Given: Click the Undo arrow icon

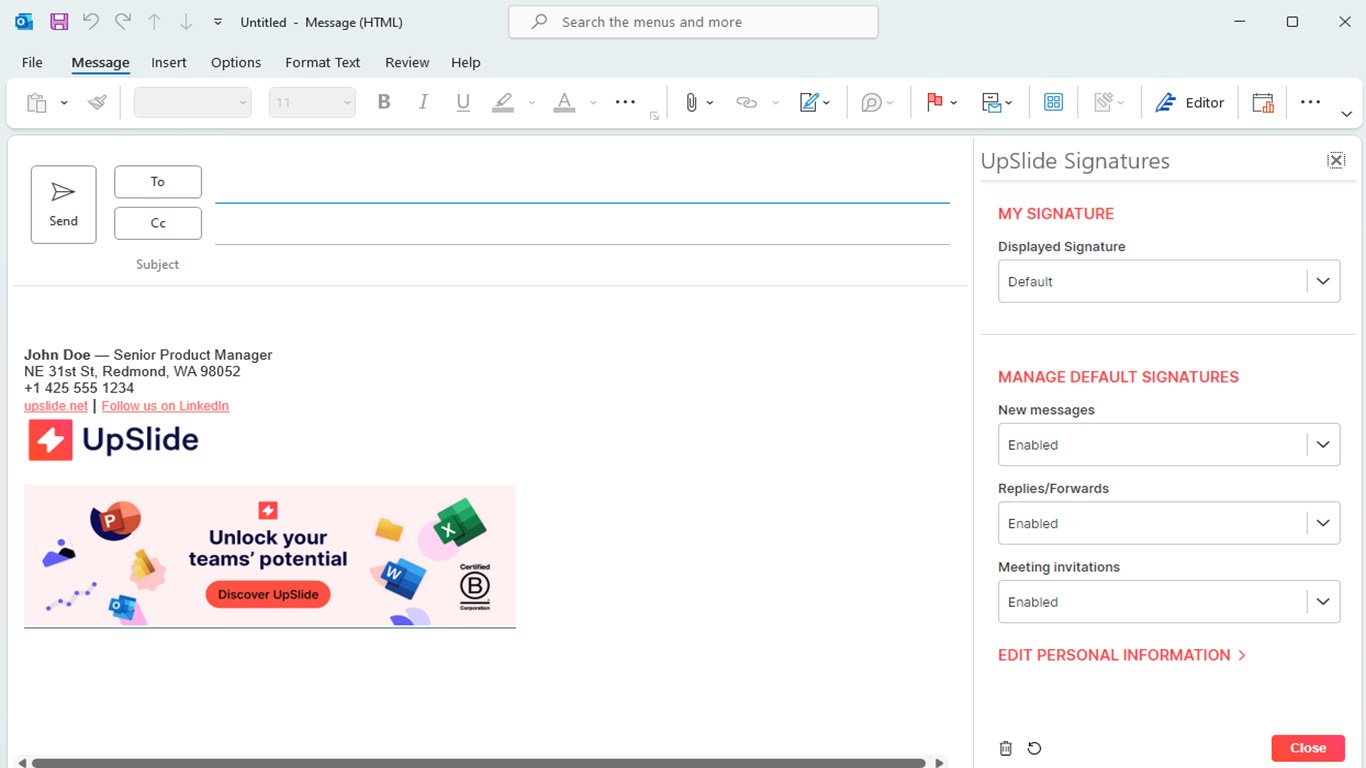Looking at the screenshot, I should tap(91, 22).
